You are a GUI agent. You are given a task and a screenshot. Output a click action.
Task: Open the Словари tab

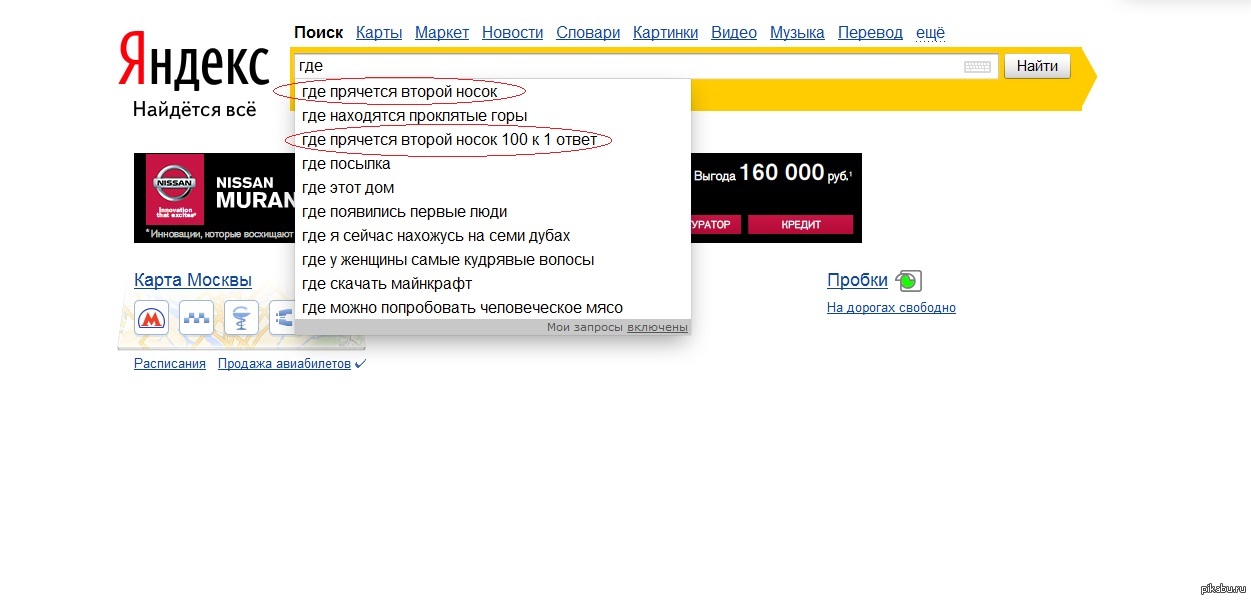[x=588, y=33]
